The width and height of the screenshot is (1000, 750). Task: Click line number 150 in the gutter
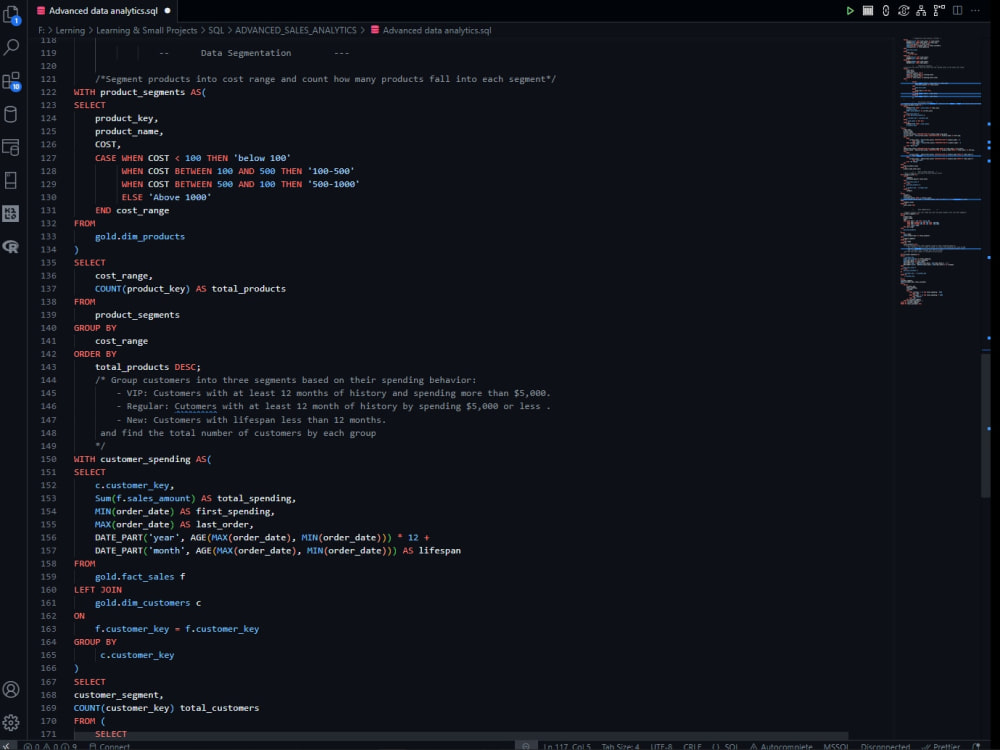pyautogui.click(x=48, y=459)
